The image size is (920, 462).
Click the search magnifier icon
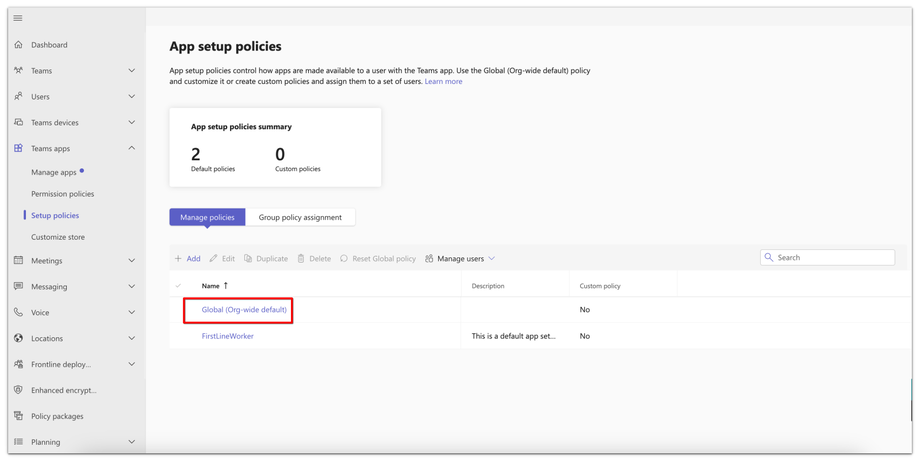point(769,258)
